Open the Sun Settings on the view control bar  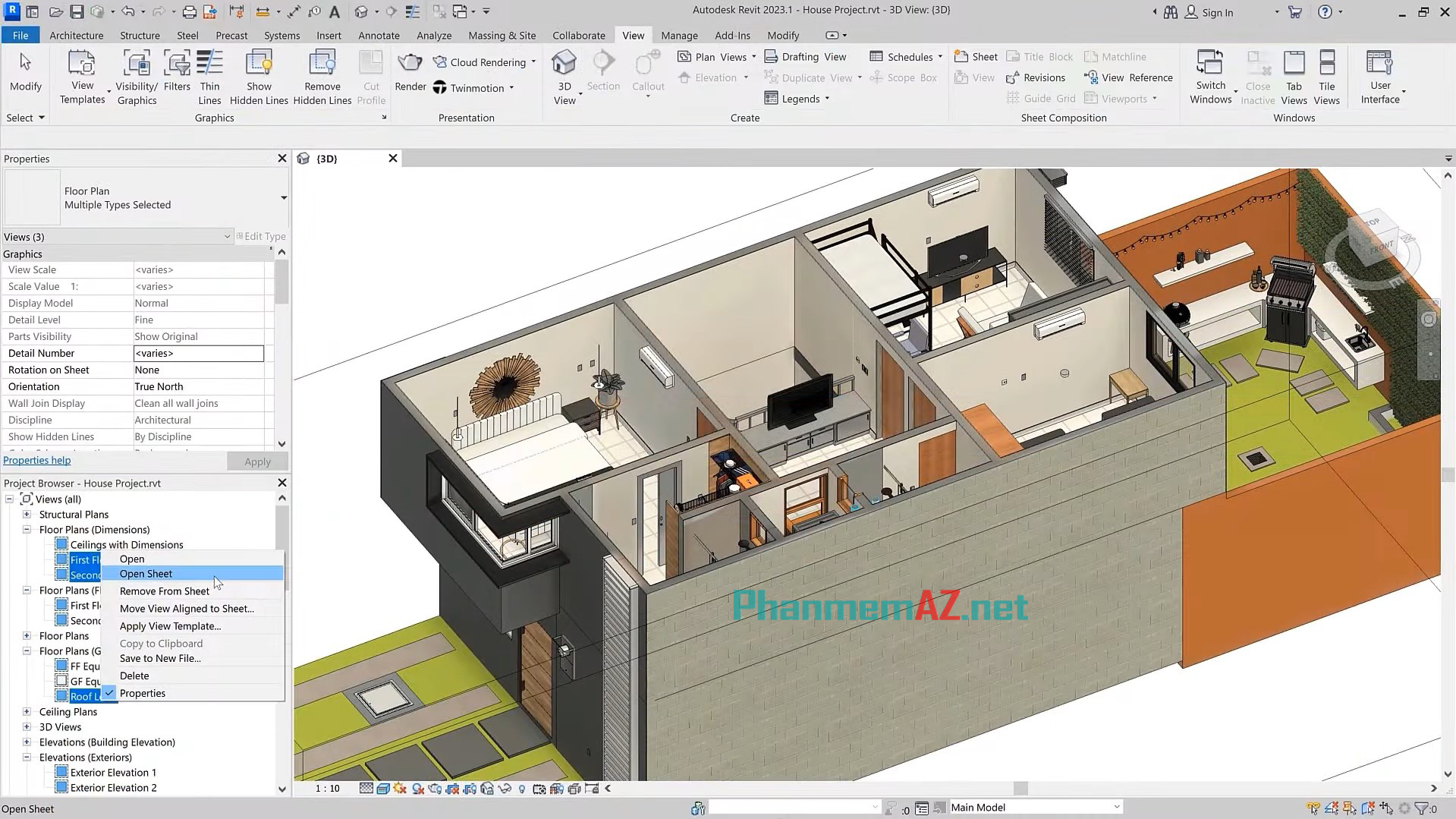[400, 788]
